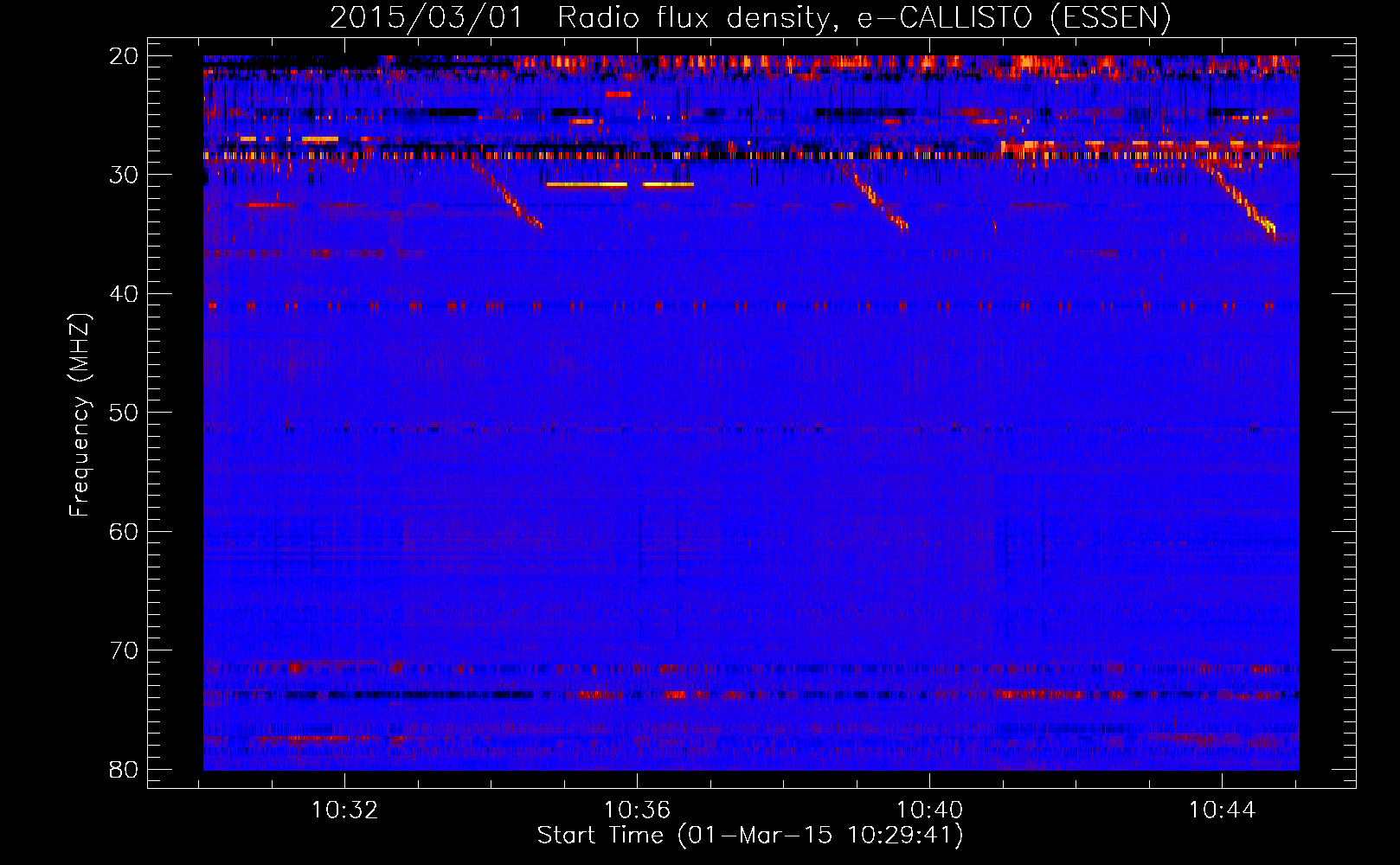Image resolution: width=1400 pixels, height=865 pixels.
Task: Click the 40 frequency tick label
Action: pyautogui.click(x=124, y=294)
